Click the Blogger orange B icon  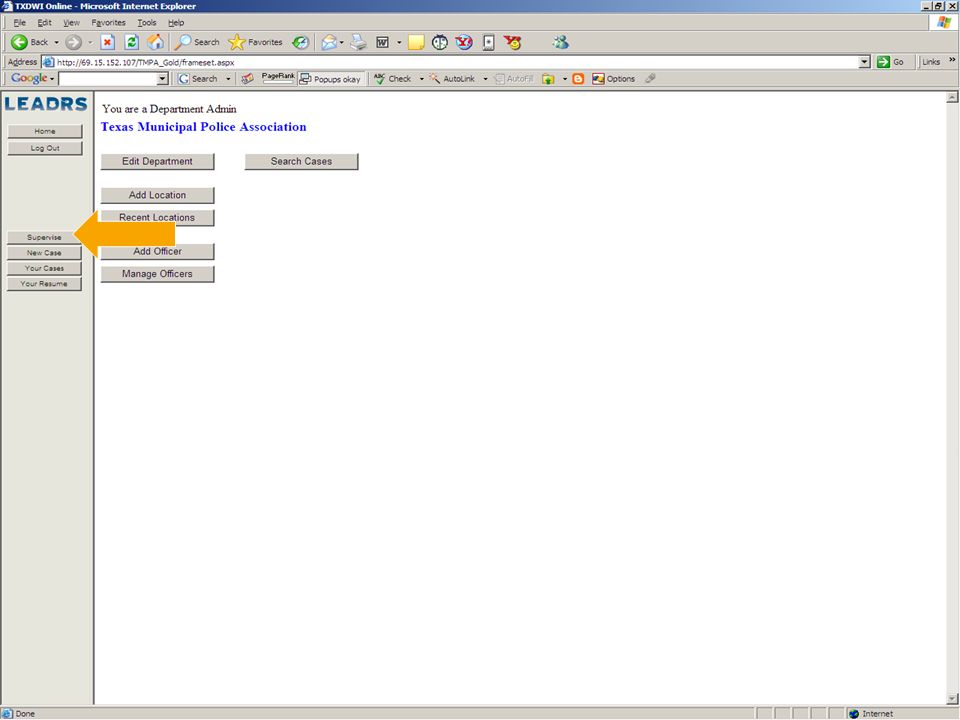578,78
